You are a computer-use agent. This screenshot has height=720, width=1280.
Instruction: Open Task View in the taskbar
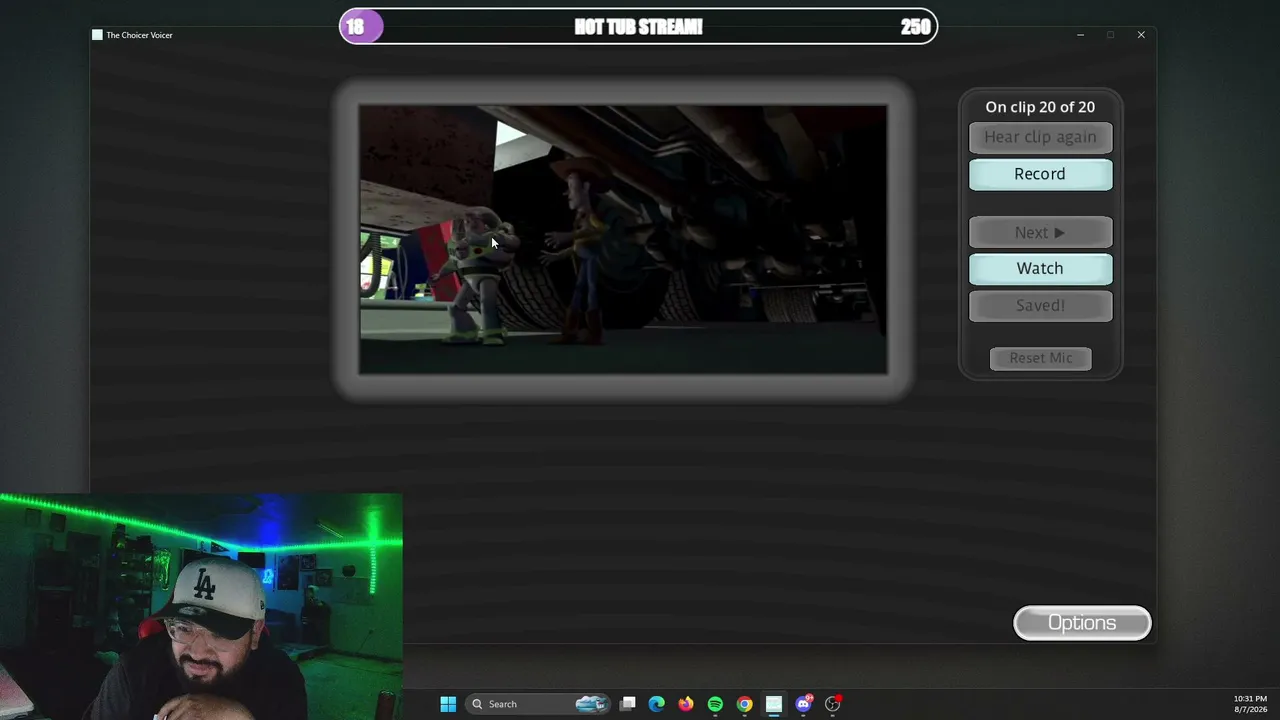[627, 704]
